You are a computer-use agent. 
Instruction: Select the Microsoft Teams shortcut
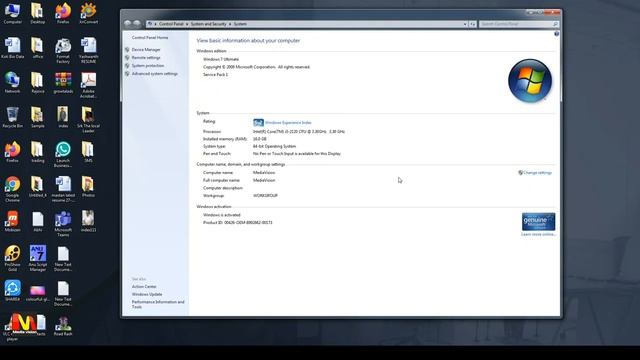coord(63,224)
